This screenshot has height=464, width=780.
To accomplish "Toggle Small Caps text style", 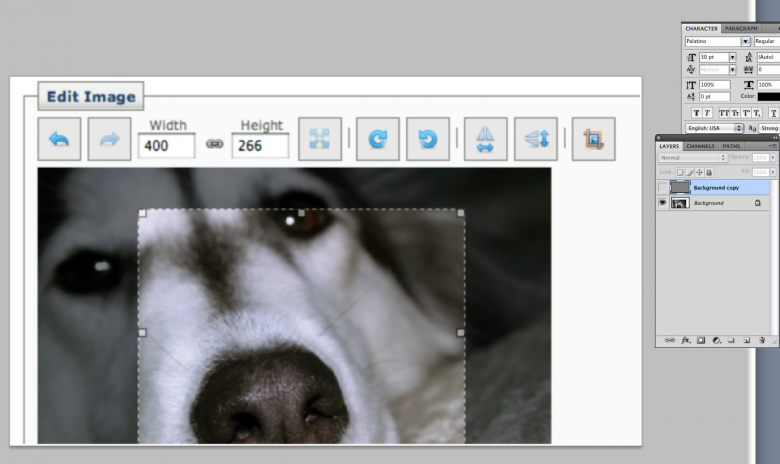I will pyautogui.click(x=735, y=113).
